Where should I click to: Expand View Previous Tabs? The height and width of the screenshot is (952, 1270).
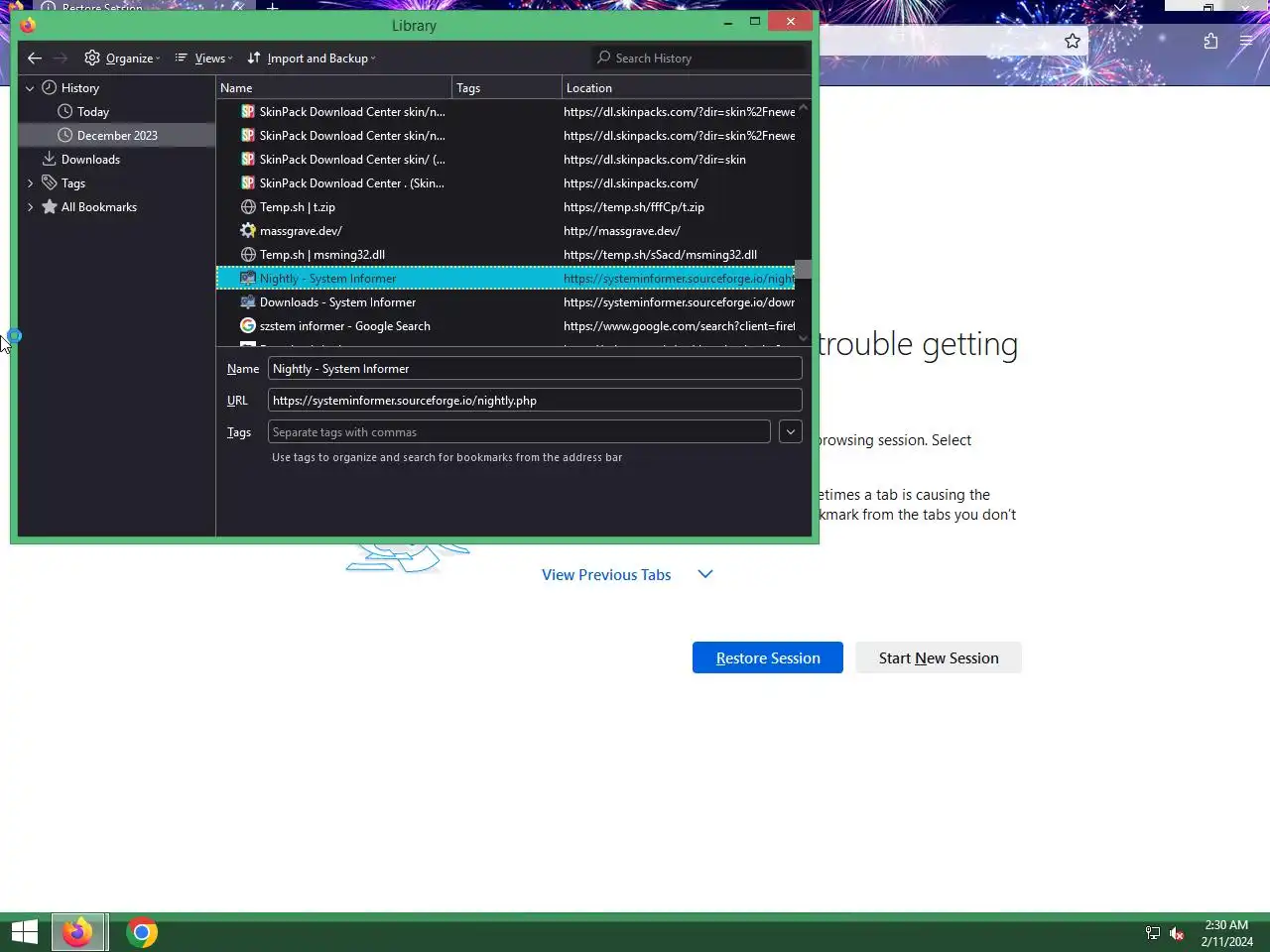[x=606, y=575]
